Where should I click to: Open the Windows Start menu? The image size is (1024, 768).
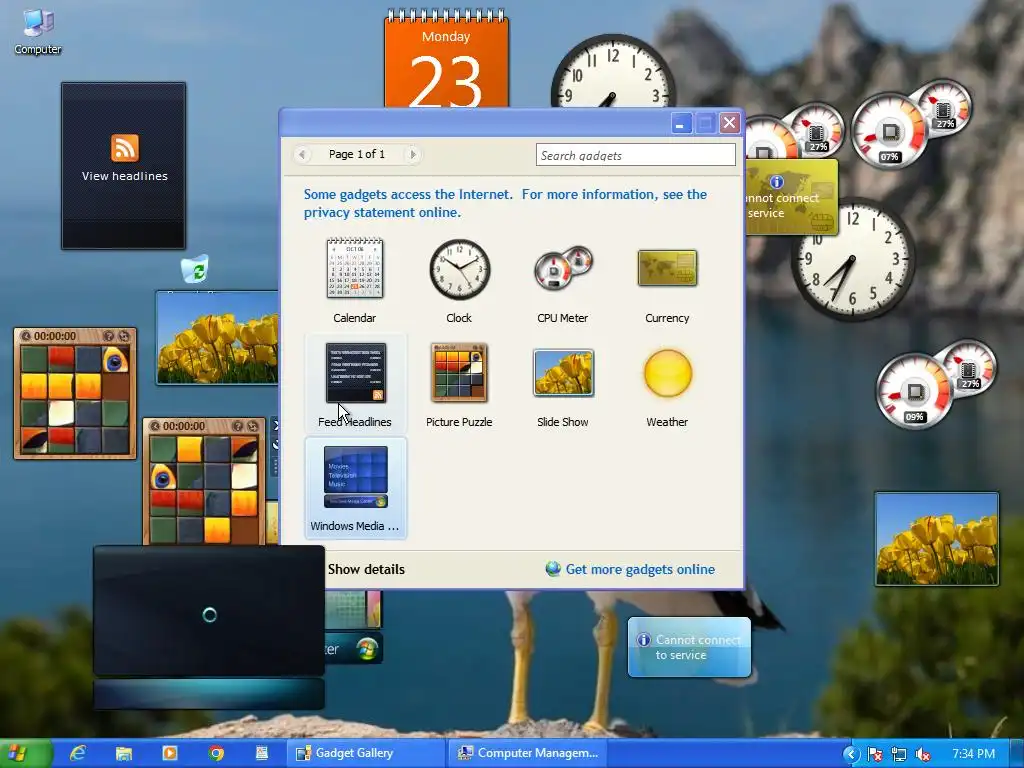coord(25,754)
